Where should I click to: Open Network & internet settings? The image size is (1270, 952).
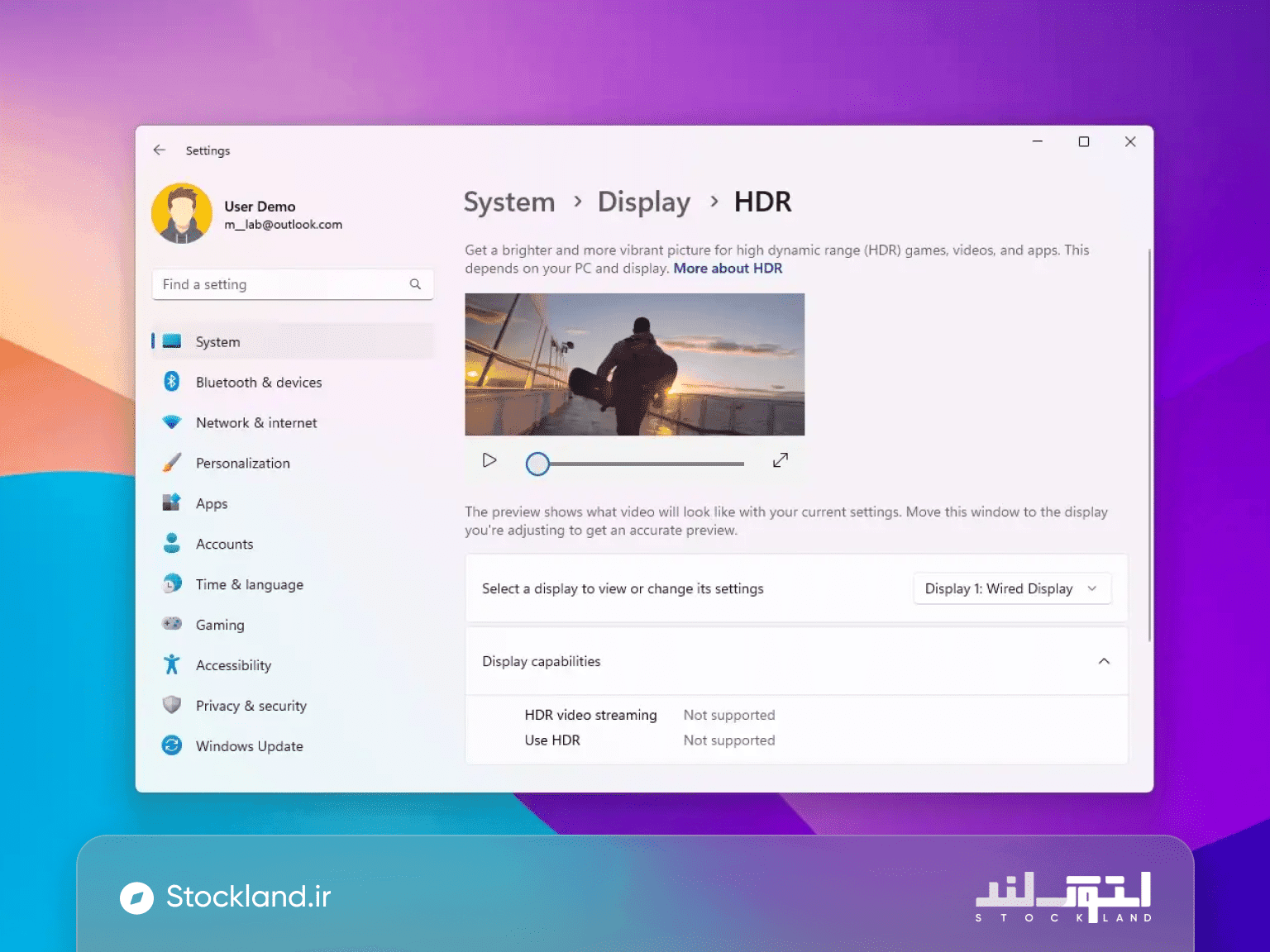click(x=293, y=422)
